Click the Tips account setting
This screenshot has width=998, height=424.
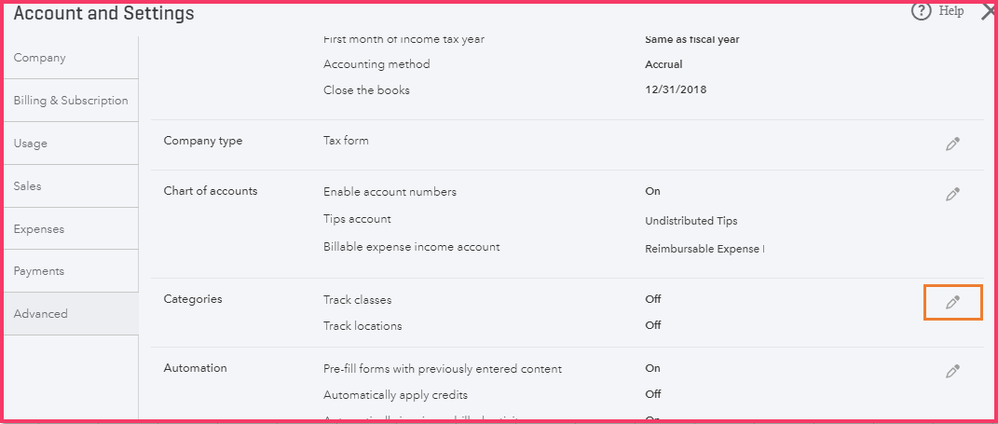point(357,219)
